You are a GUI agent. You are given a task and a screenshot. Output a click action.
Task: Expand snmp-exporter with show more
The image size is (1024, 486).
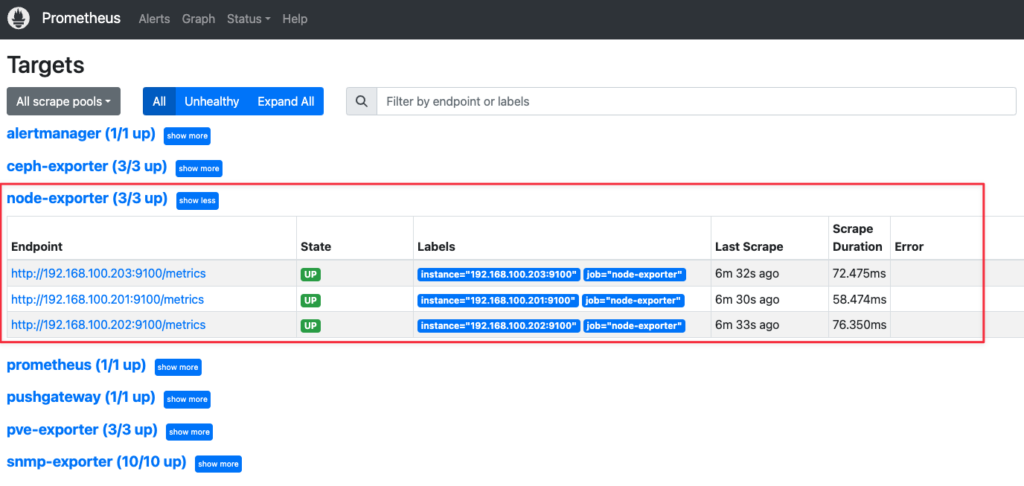[219, 464]
